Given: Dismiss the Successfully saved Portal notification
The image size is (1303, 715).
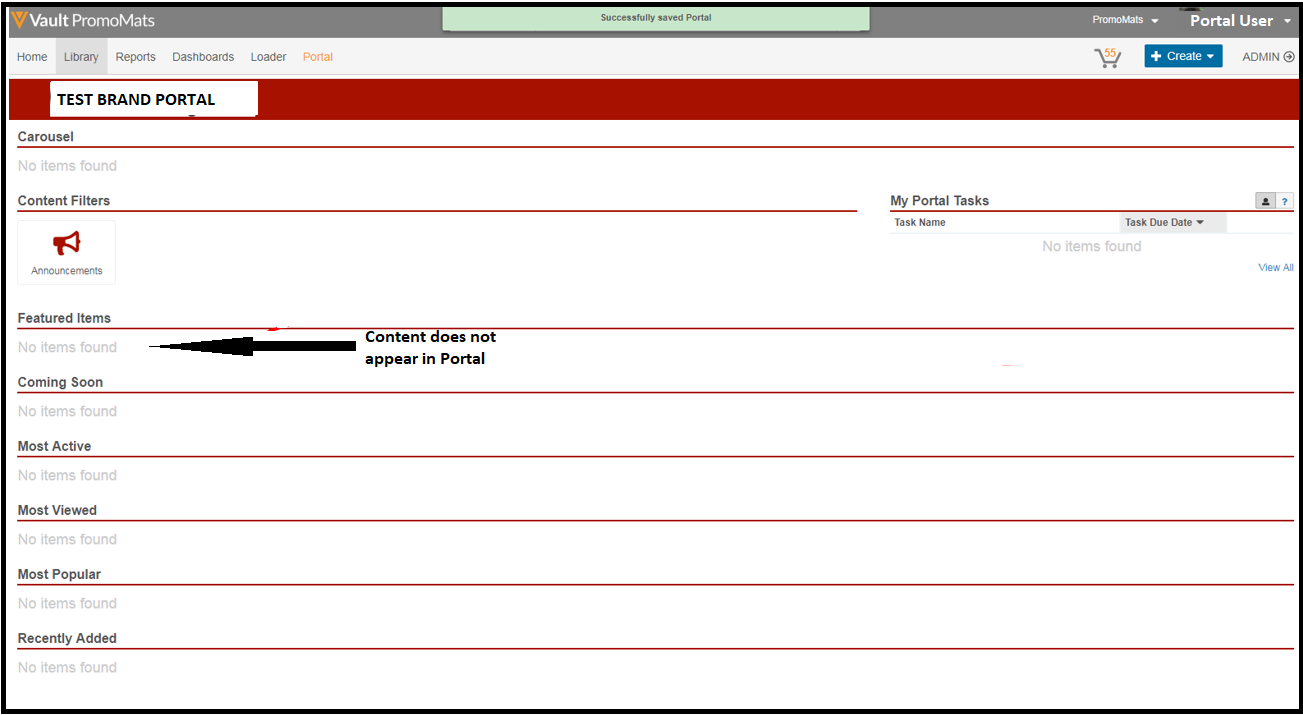Looking at the screenshot, I should pos(655,18).
